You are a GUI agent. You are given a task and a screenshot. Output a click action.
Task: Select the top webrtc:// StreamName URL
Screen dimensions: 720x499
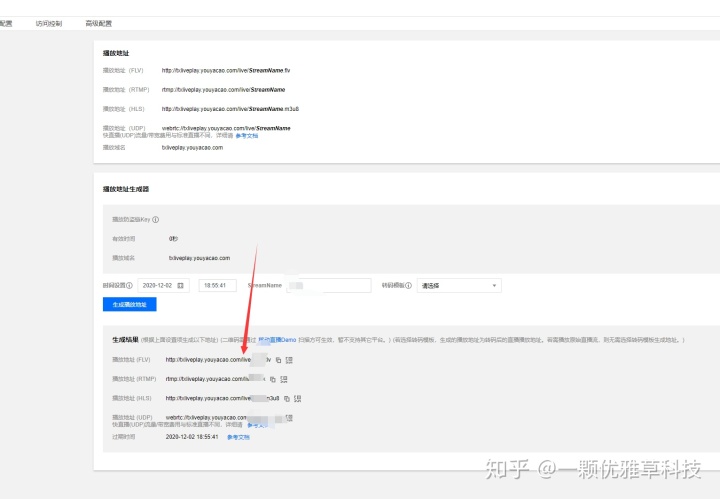226,129
